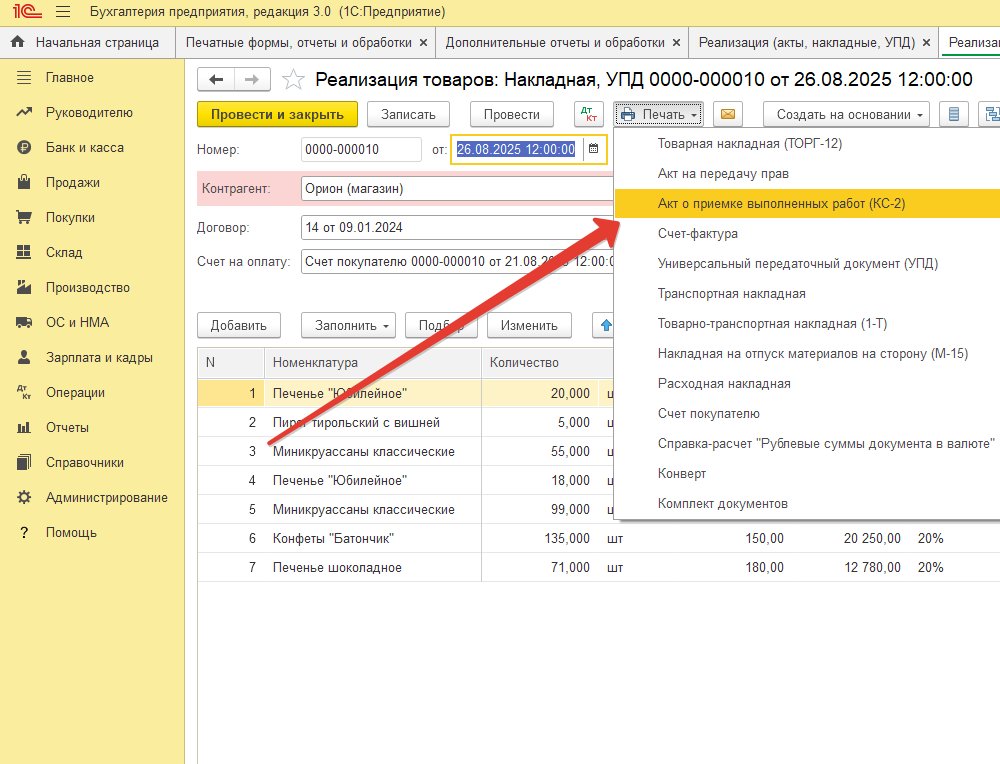Click into the Номер input field
1000x764 pixels.
[361, 149]
